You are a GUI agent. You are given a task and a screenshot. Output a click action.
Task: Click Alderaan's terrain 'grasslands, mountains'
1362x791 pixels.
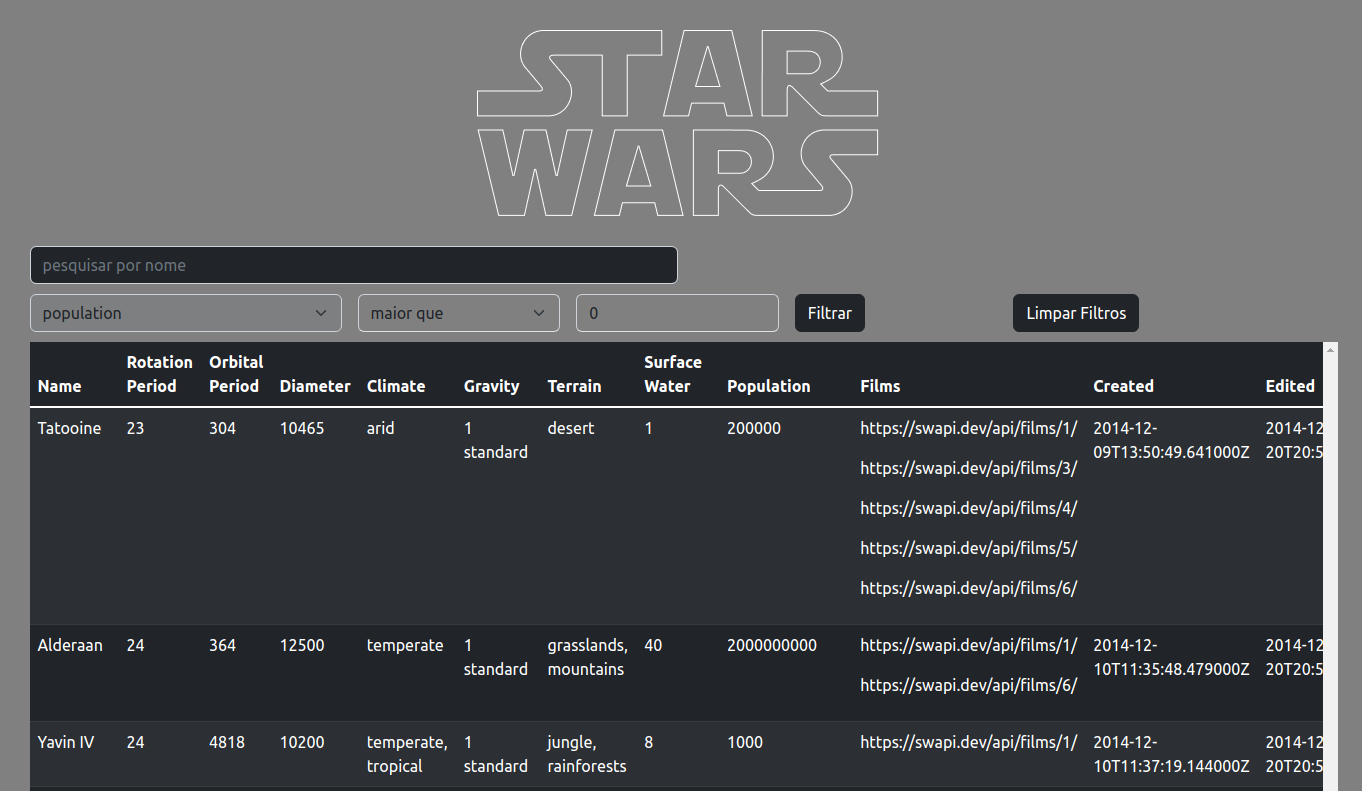pos(588,657)
